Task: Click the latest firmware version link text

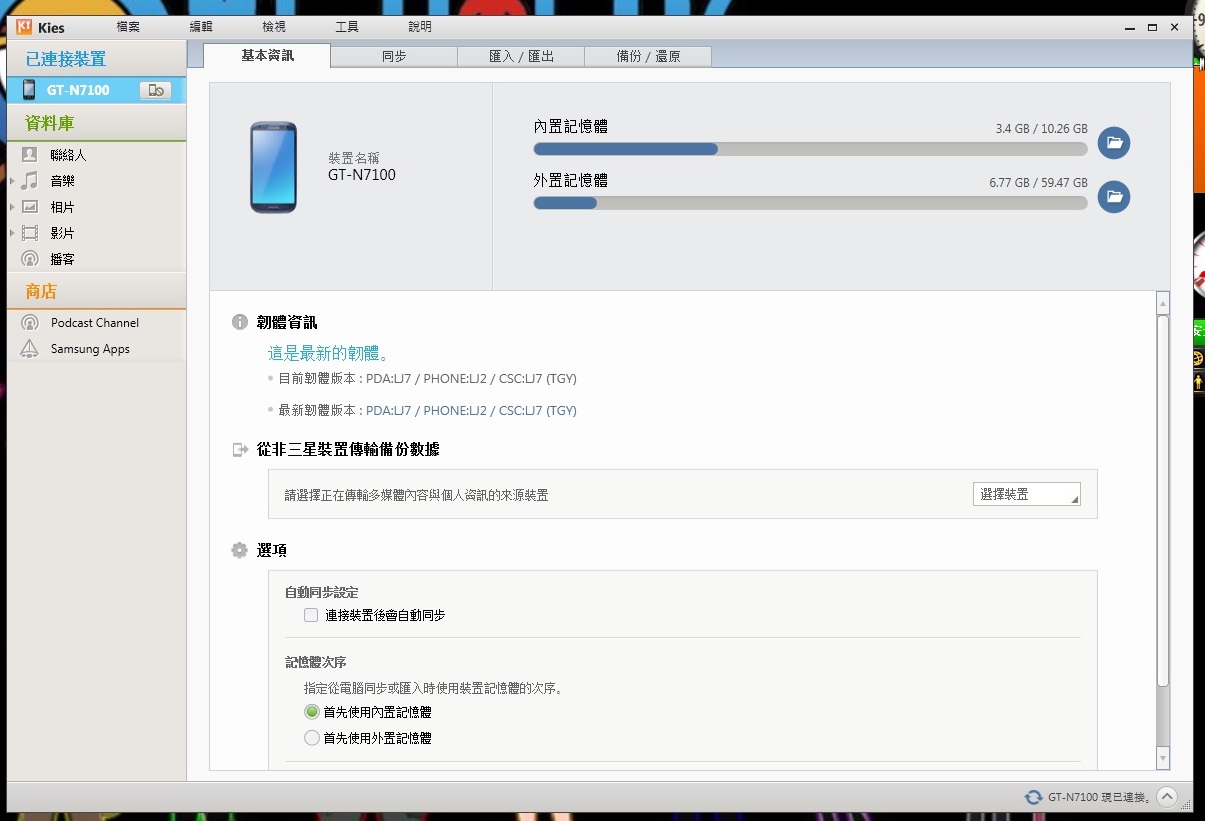Action: 471,410
